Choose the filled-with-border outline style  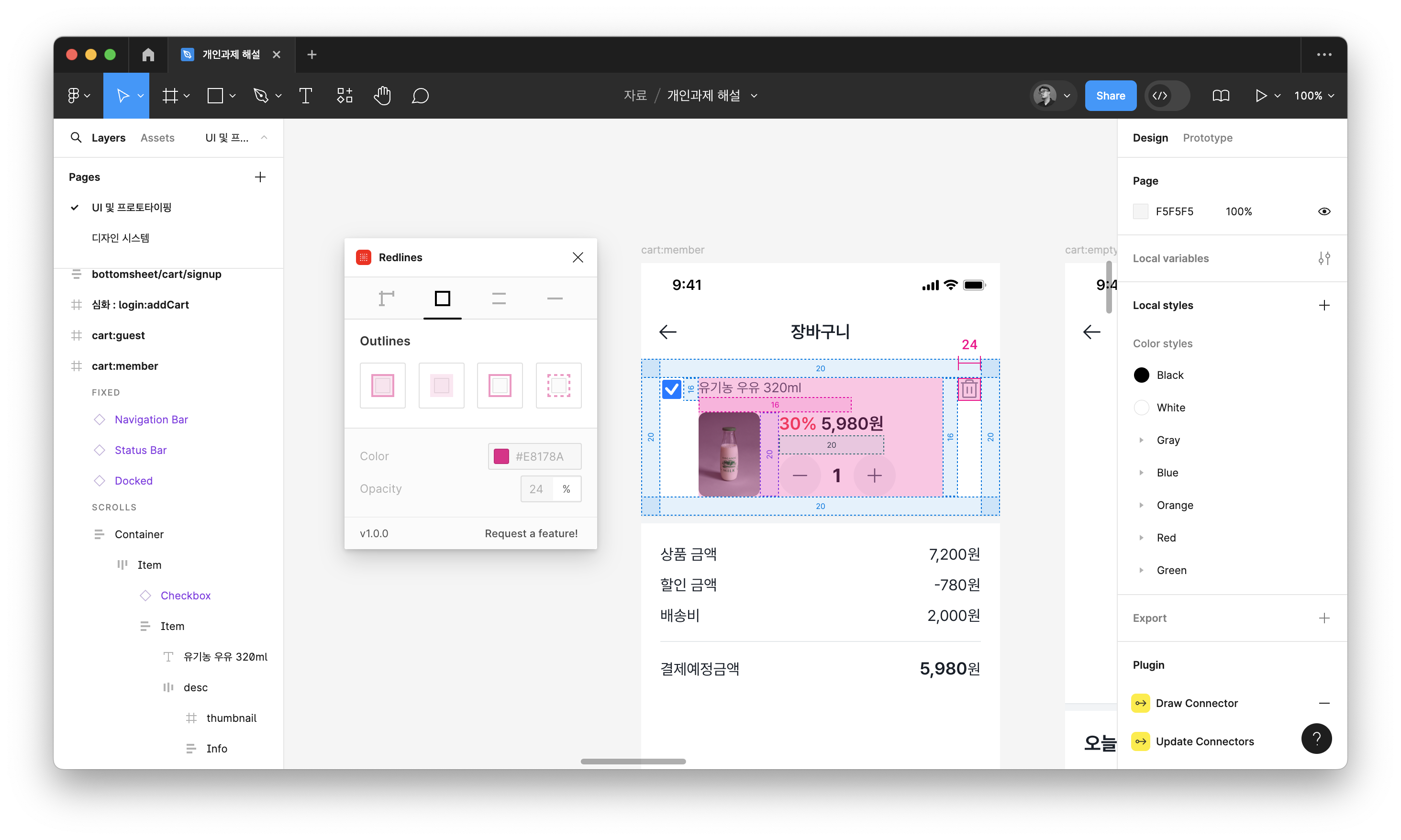coord(383,386)
